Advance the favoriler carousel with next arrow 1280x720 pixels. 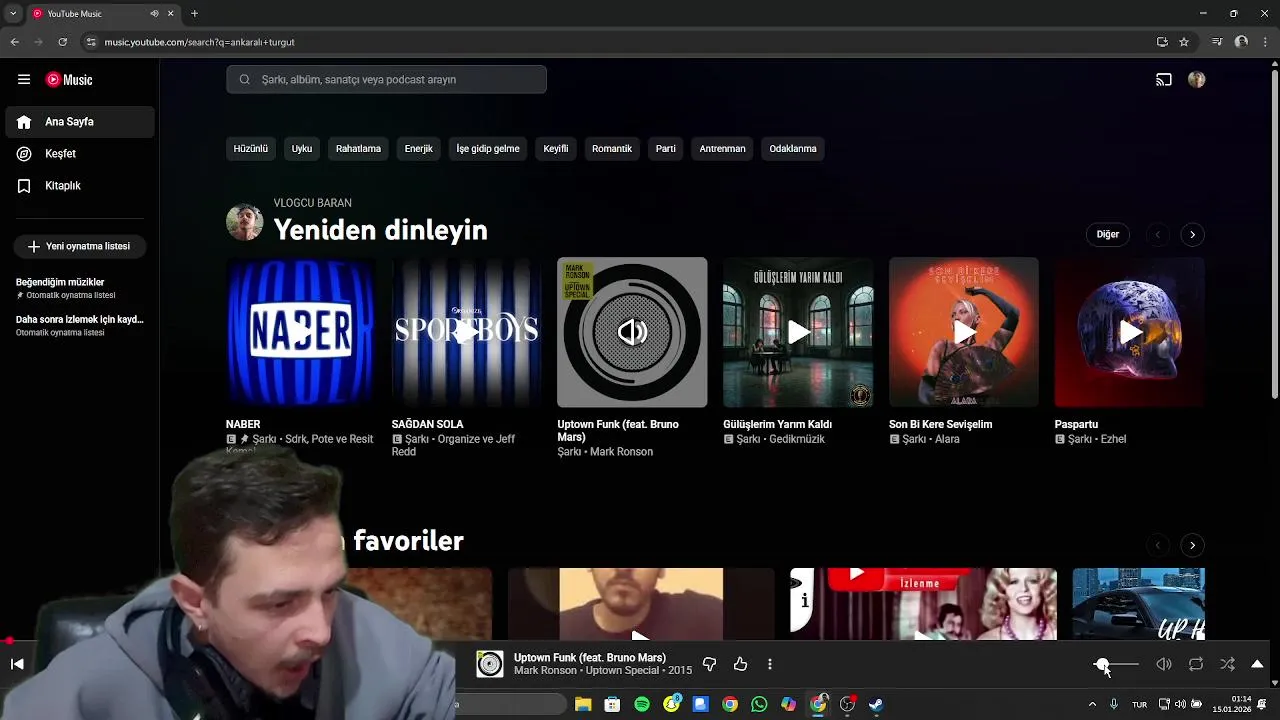point(1192,546)
